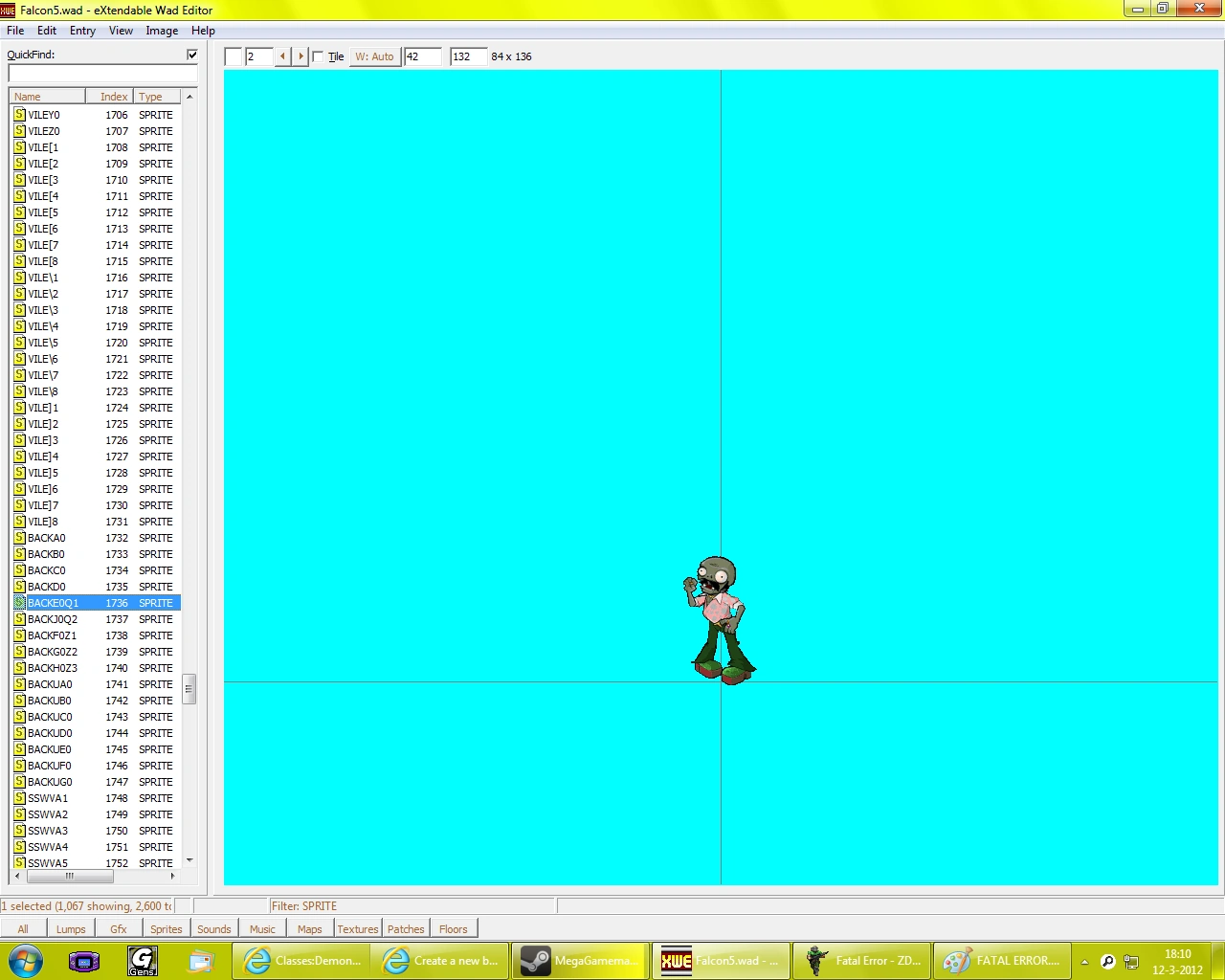
Task: Open the Gens emulator taskbar icon
Action: point(143,961)
